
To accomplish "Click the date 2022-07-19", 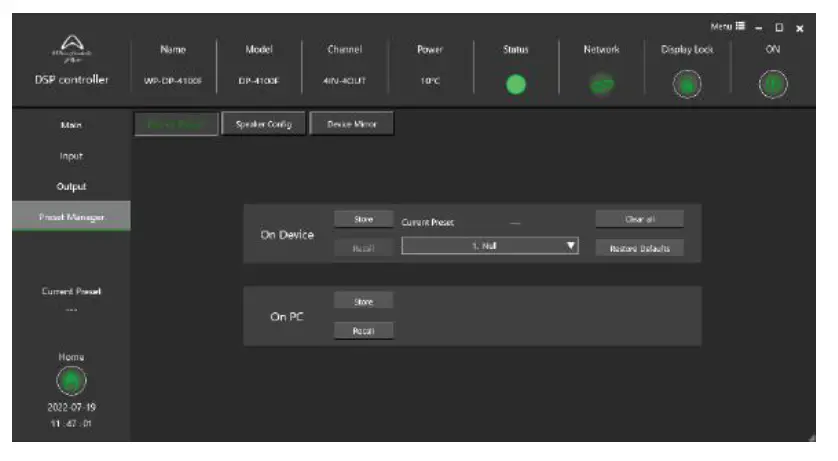I will [71, 408].
